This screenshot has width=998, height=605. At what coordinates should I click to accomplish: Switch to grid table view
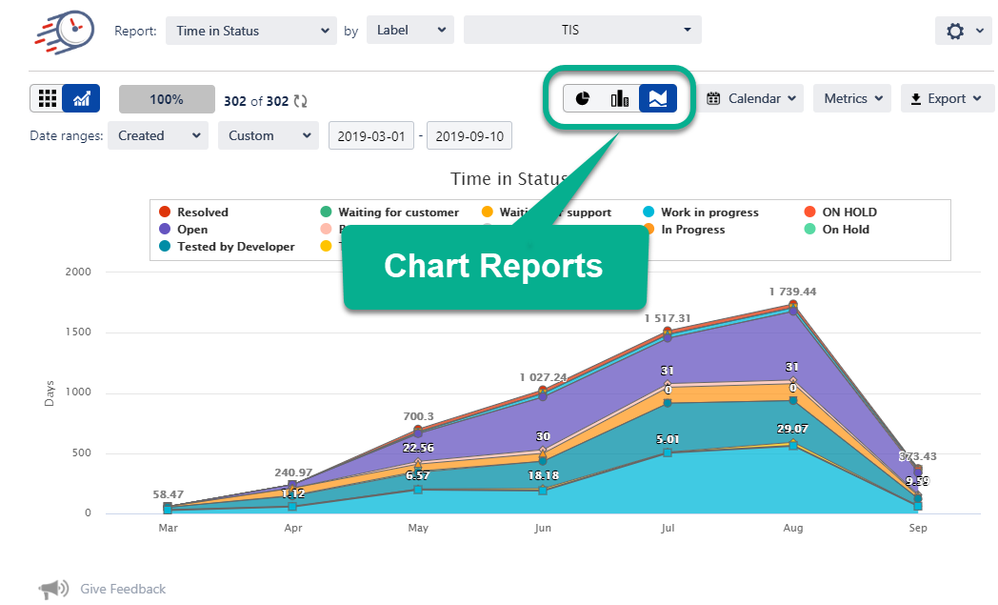point(47,99)
